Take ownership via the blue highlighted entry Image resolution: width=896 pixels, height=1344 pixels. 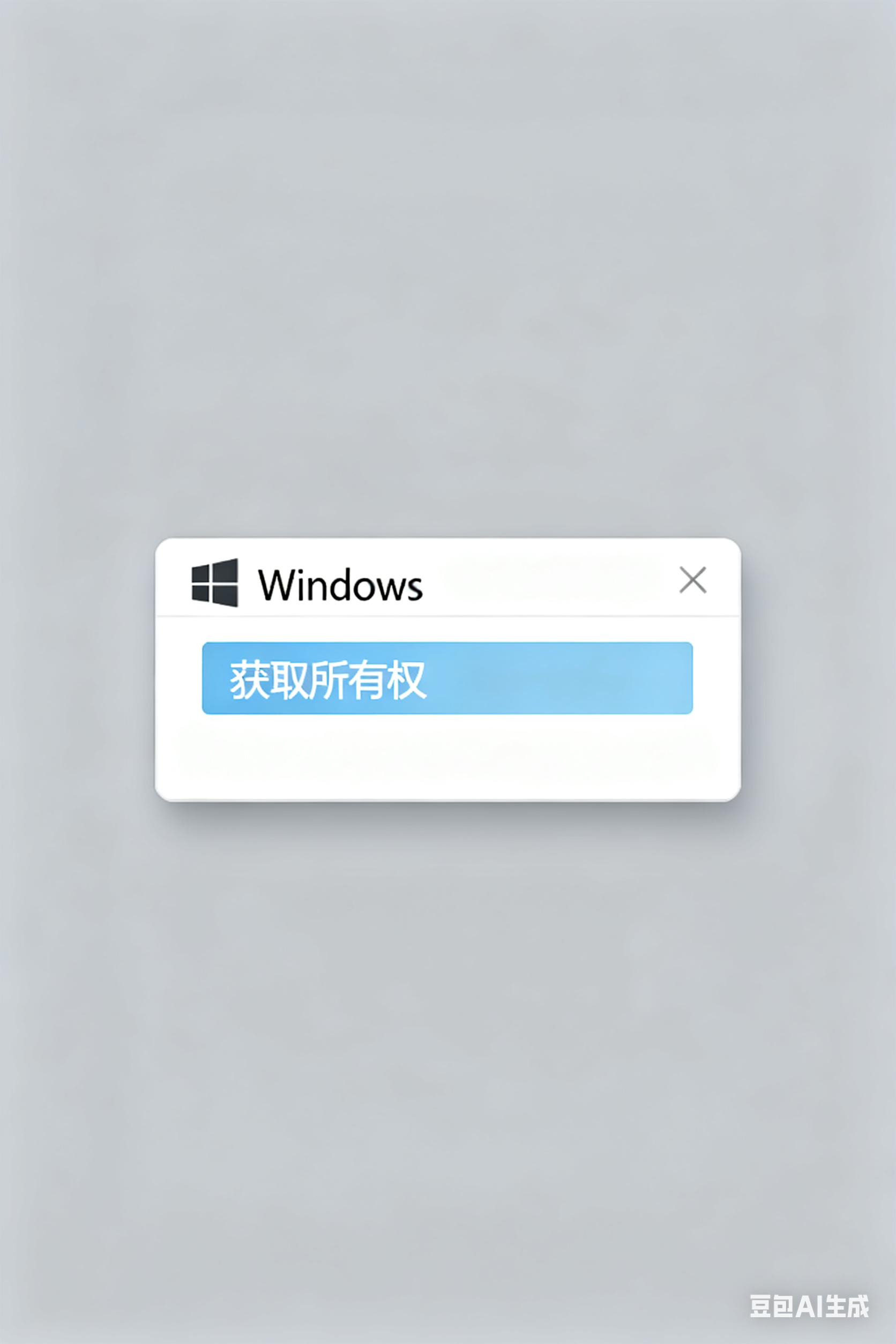447,678
